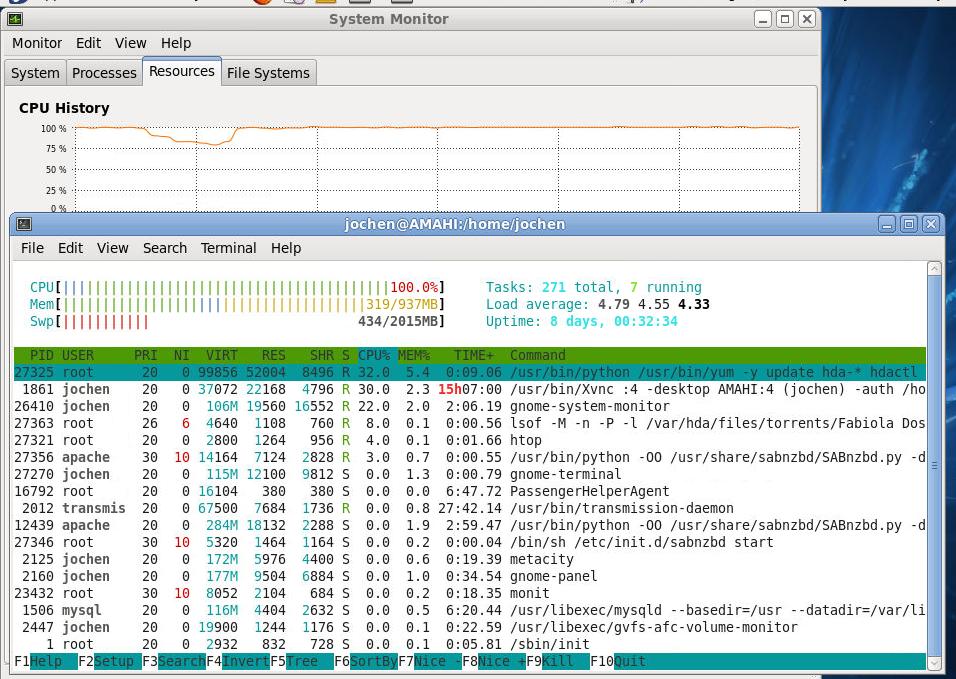Open View menu in System Monitor
This screenshot has height=679, width=956.
coord(130,43)
